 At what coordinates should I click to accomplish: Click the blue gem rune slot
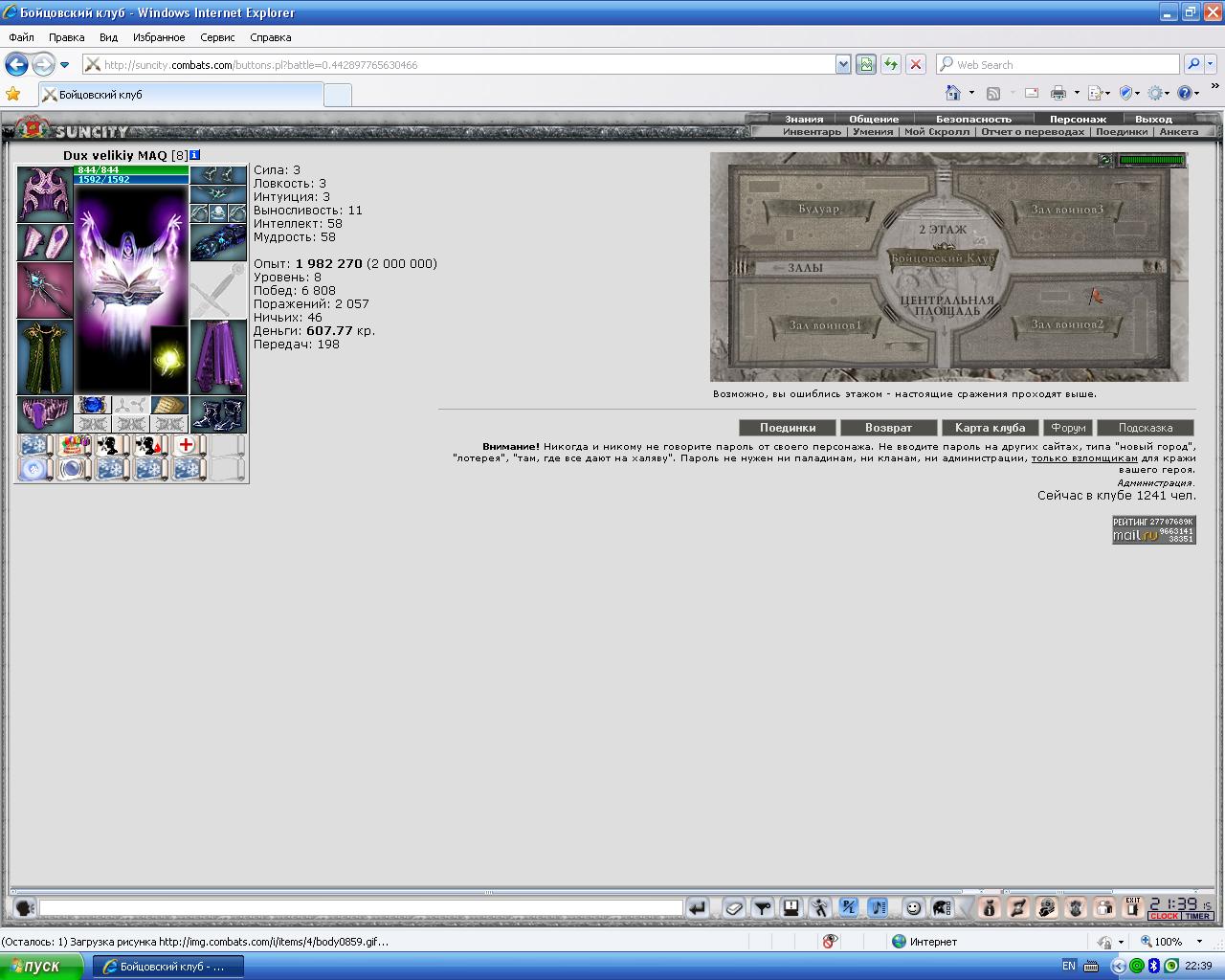(93, 405)
